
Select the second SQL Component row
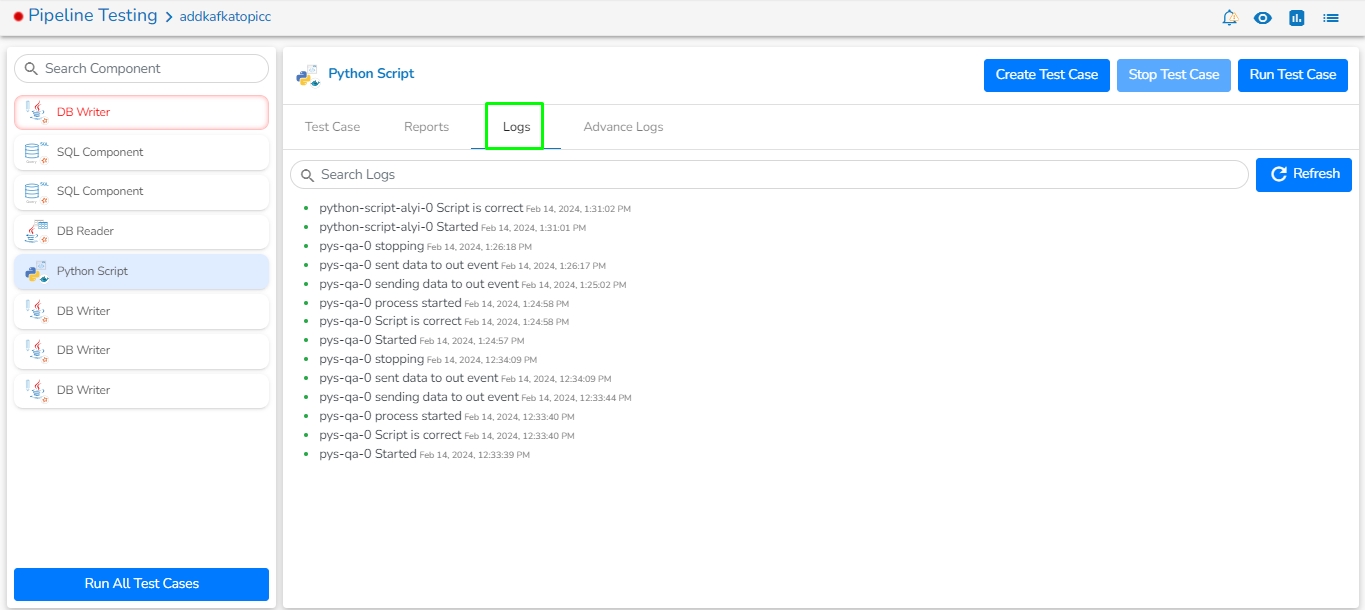[141, 191]
